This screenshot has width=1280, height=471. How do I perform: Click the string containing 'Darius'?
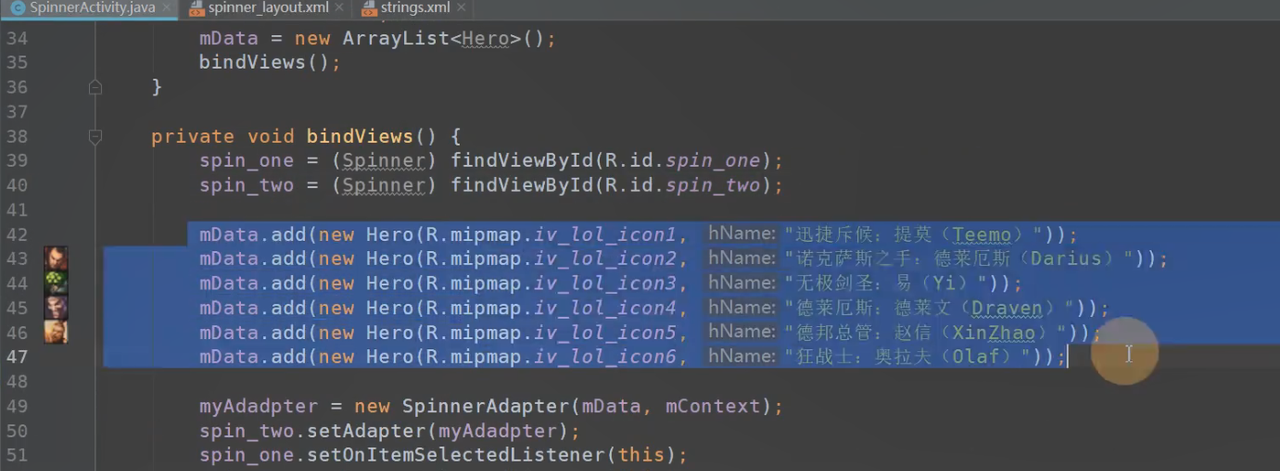pos(959,259)
